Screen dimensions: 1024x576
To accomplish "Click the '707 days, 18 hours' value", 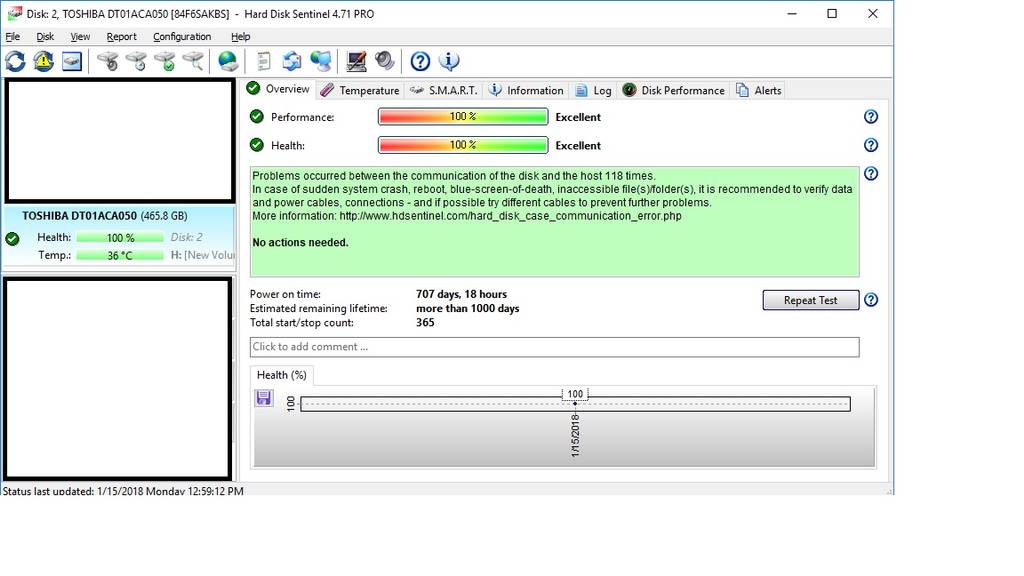I will (x=462, y=295).
